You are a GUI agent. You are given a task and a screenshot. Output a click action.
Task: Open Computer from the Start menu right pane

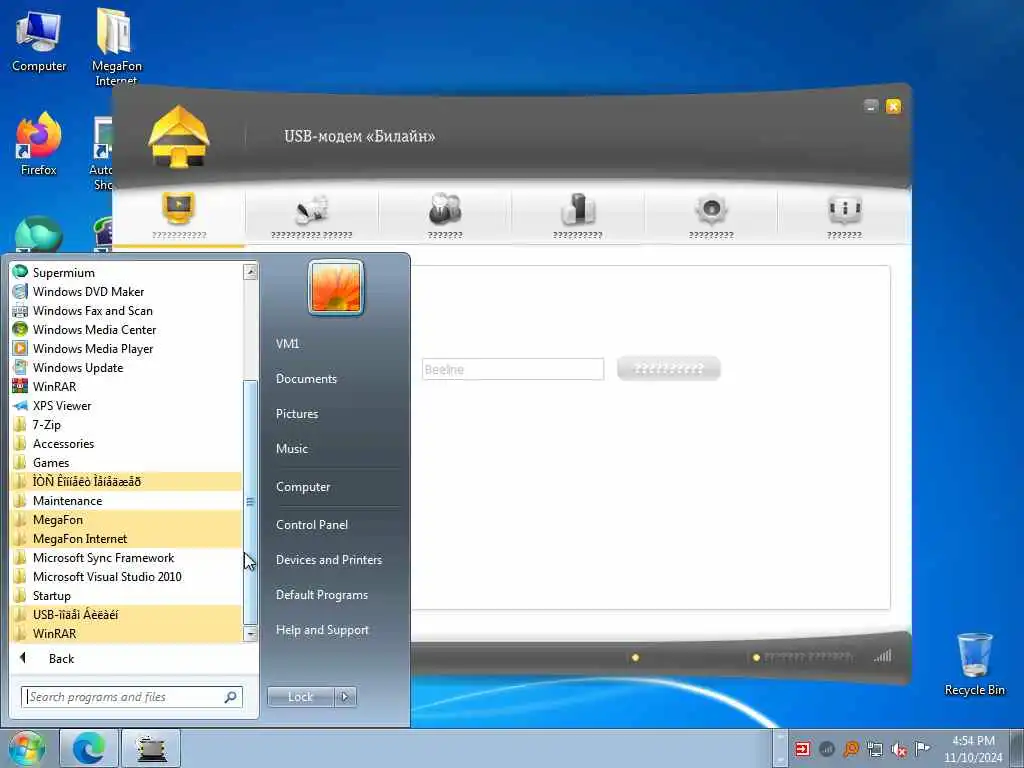[x=303, y=487]
